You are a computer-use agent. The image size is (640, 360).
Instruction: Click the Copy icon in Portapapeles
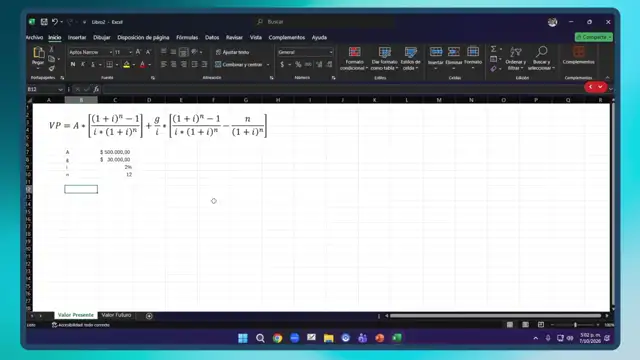[51, 59]
